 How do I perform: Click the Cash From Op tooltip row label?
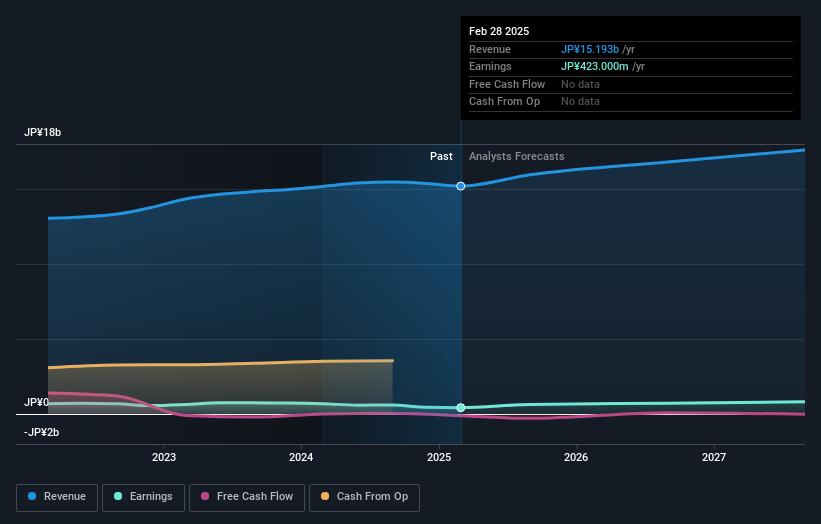[504, 102]
